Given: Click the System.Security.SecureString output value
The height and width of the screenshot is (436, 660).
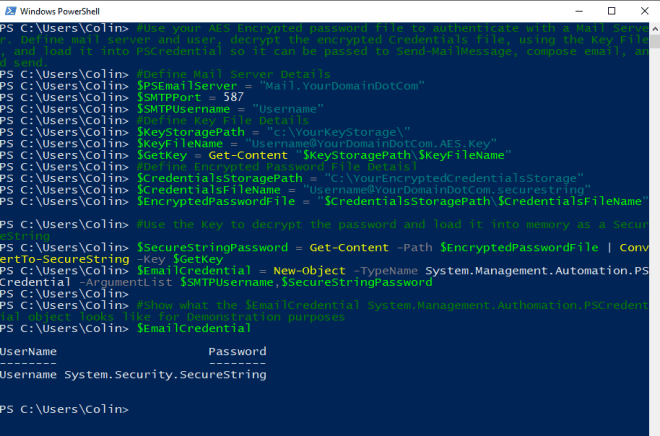Looking at the screenshot, I should click(165, 375).
